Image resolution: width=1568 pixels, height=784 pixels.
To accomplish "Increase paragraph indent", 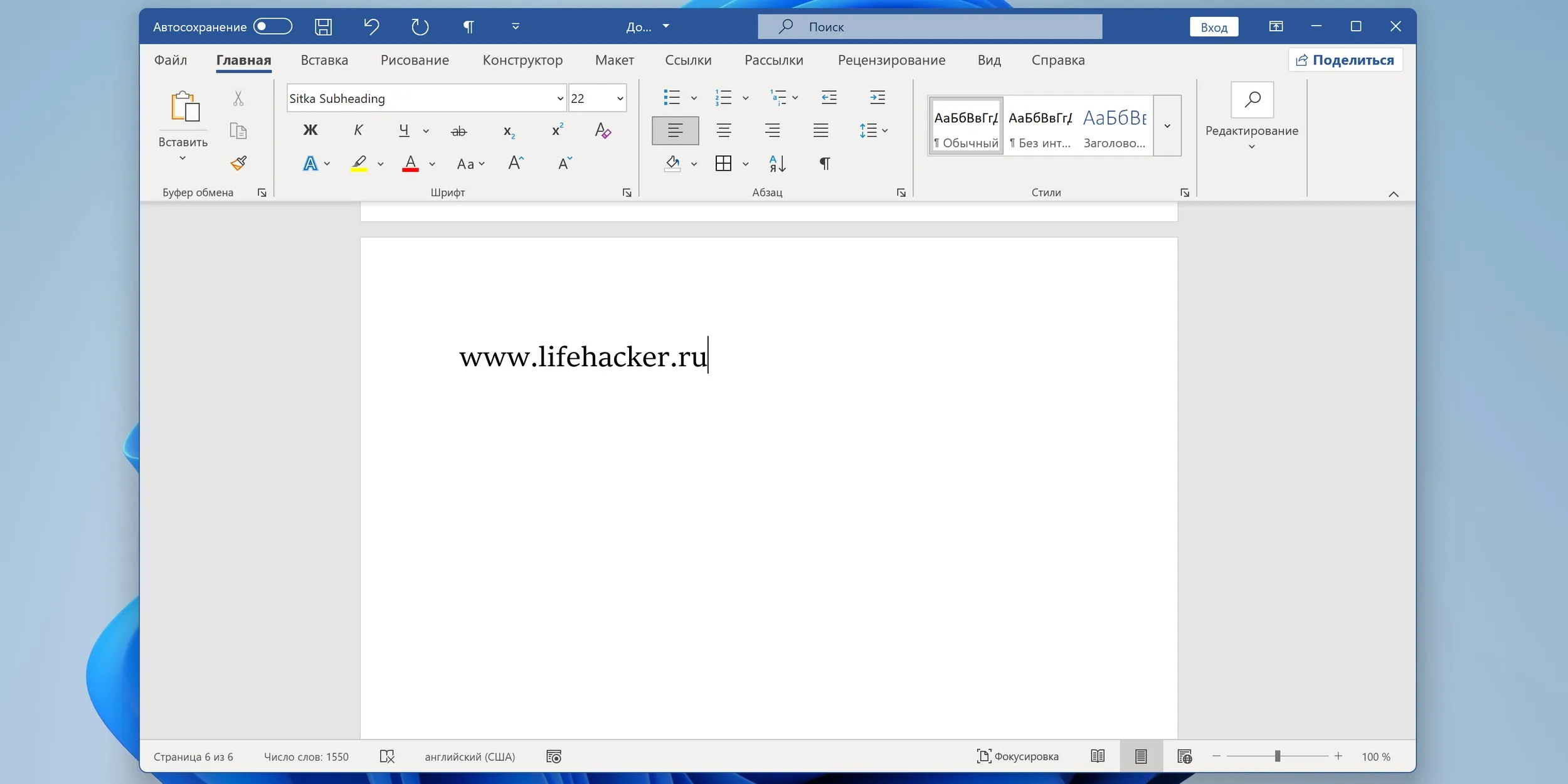I will (x=877, y=97).
